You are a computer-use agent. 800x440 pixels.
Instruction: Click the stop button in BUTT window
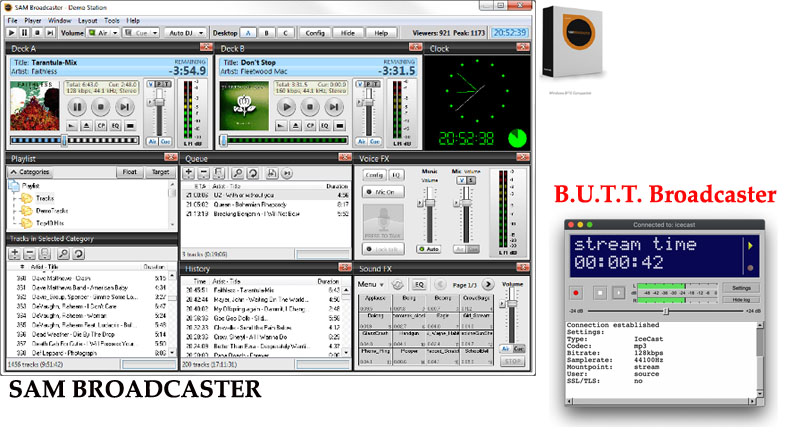(600, 293)
